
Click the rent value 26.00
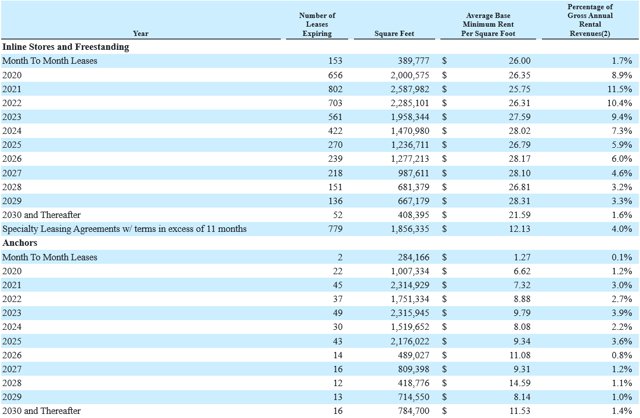(520, 61)
